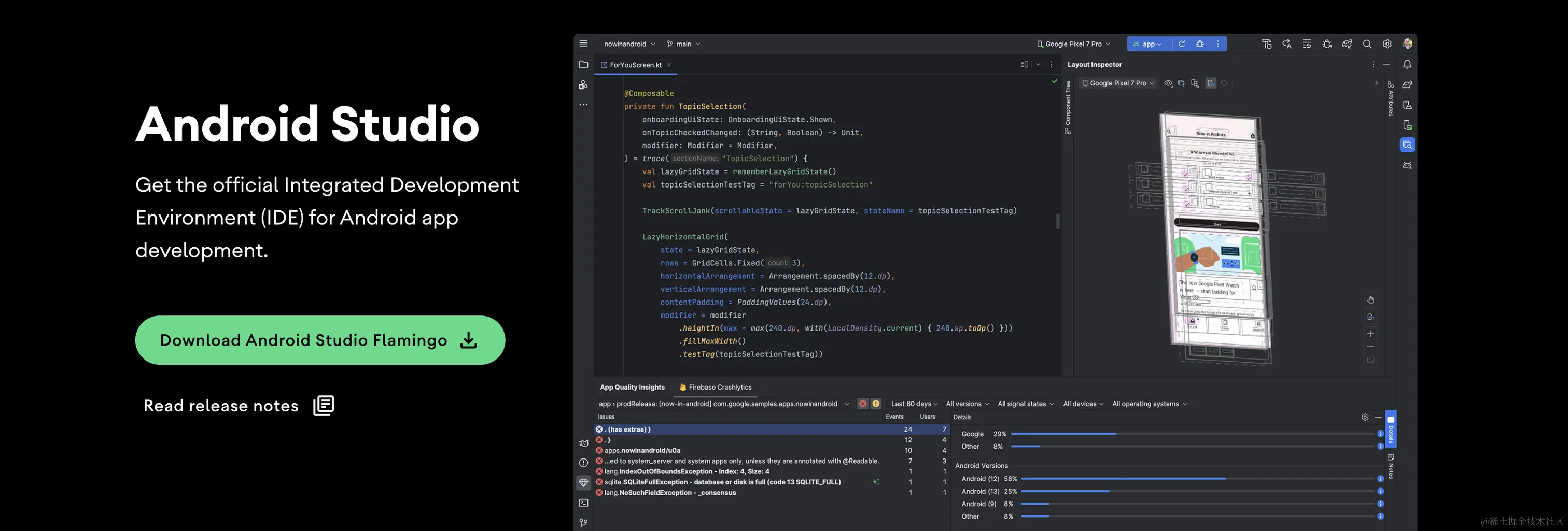Open the app run configuration dropdown

coord(1148,44)
